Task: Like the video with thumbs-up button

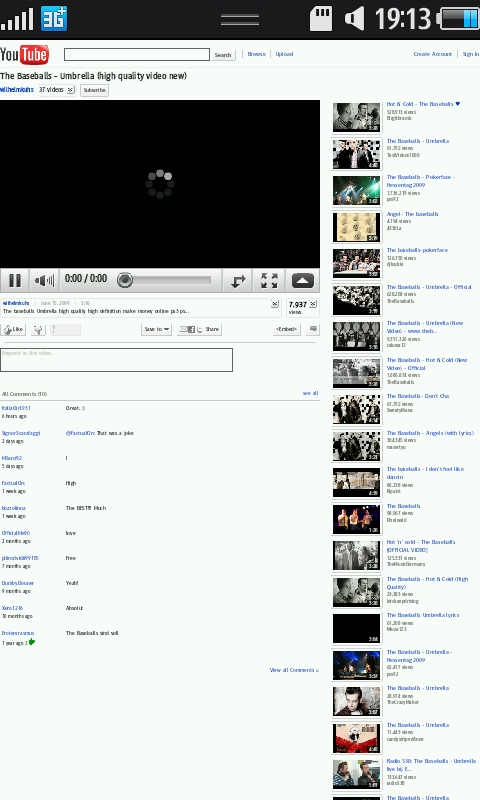Action: 14,330
